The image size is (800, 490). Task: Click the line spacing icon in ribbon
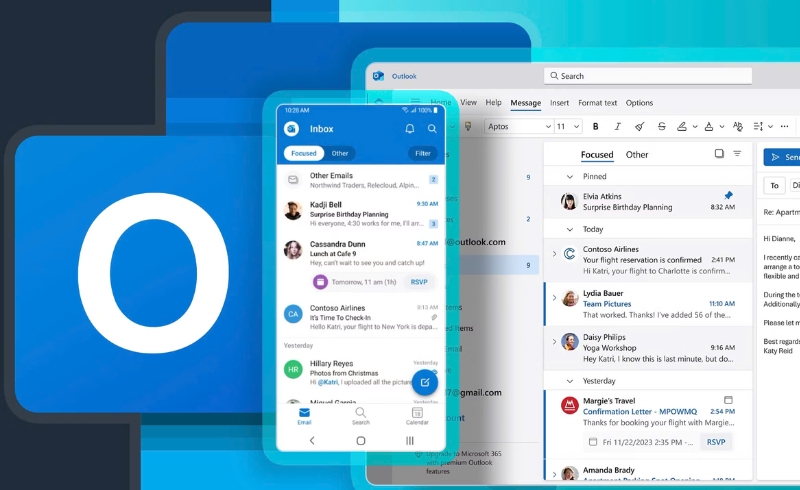tap(758, 127)
